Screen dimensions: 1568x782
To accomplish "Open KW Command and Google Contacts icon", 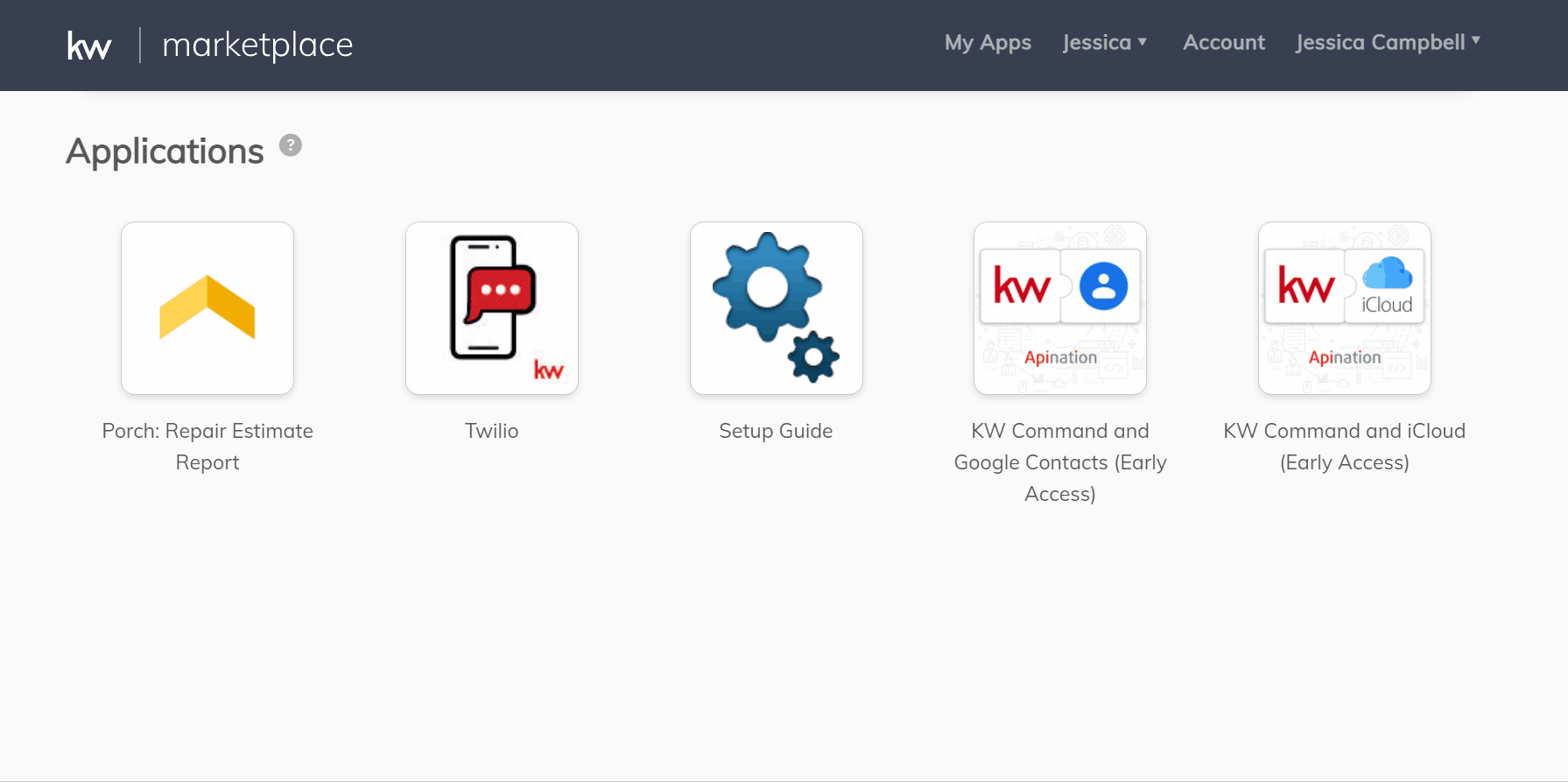I will [x=1060, y=308].
